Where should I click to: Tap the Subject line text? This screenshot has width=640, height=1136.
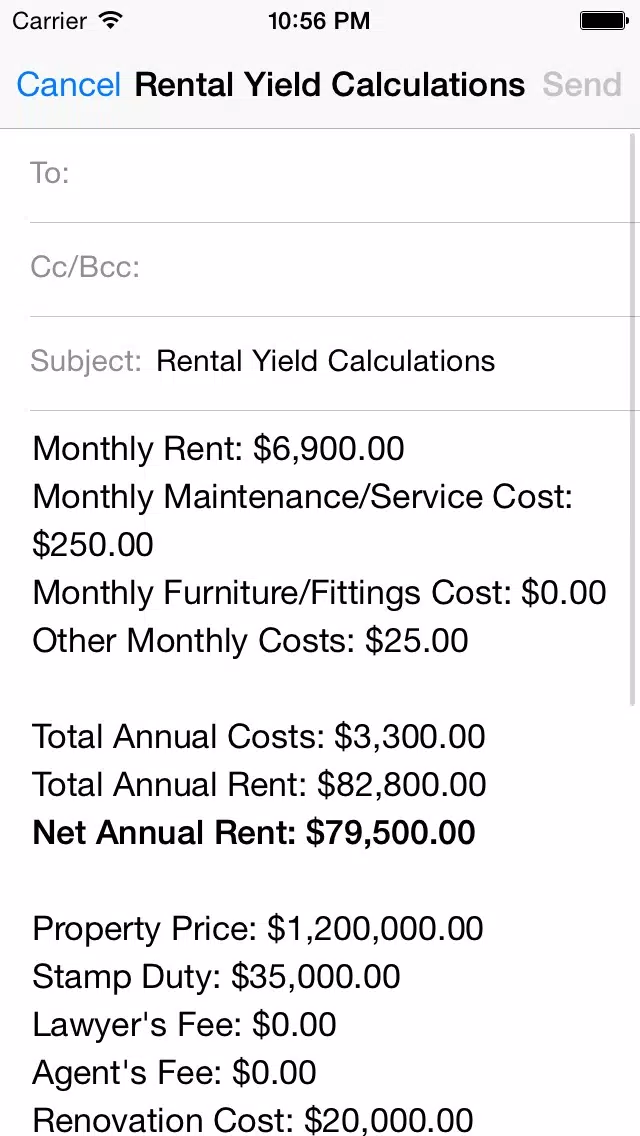325,360
